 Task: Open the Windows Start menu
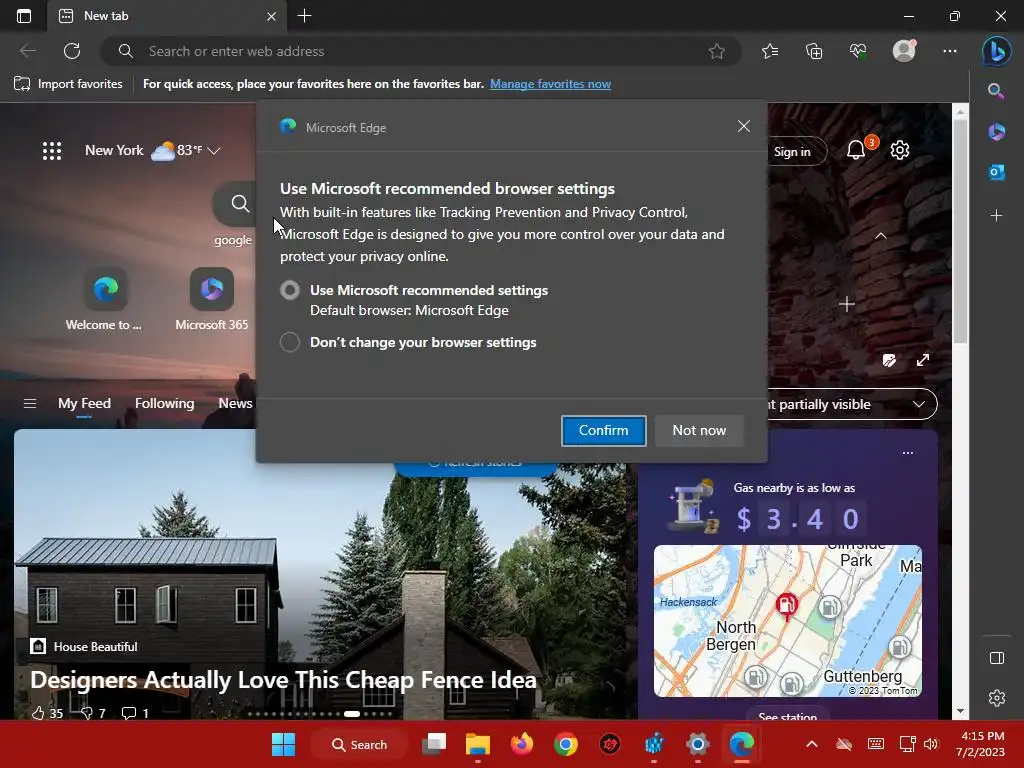(x=283, y=744)
